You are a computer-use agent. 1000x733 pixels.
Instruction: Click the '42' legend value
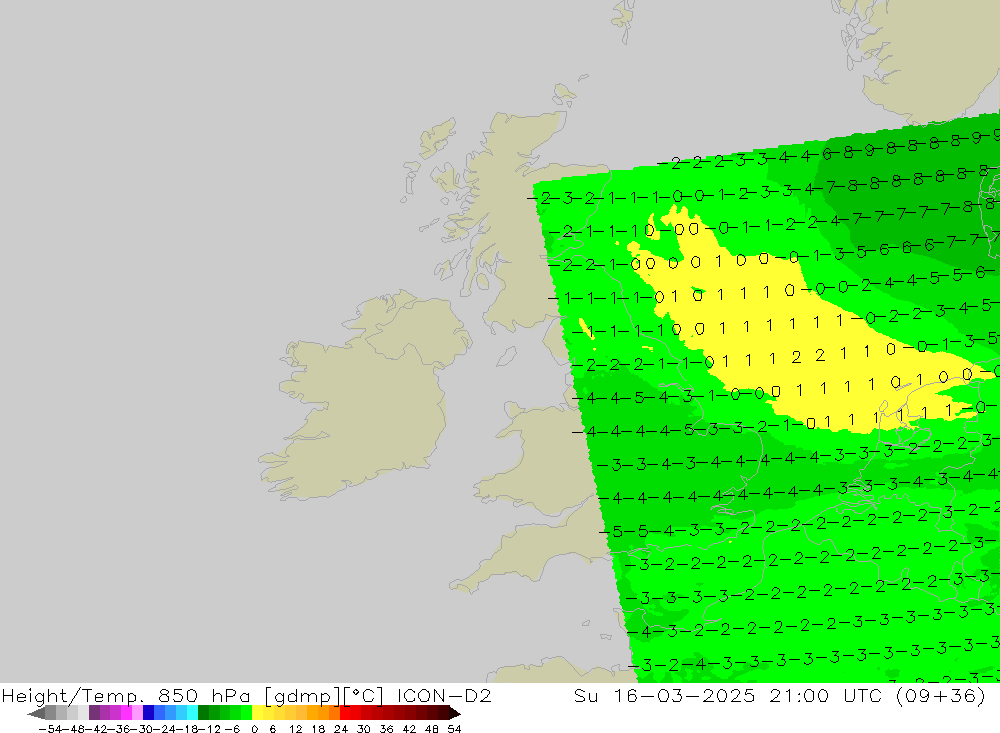[x=409, y=729]
